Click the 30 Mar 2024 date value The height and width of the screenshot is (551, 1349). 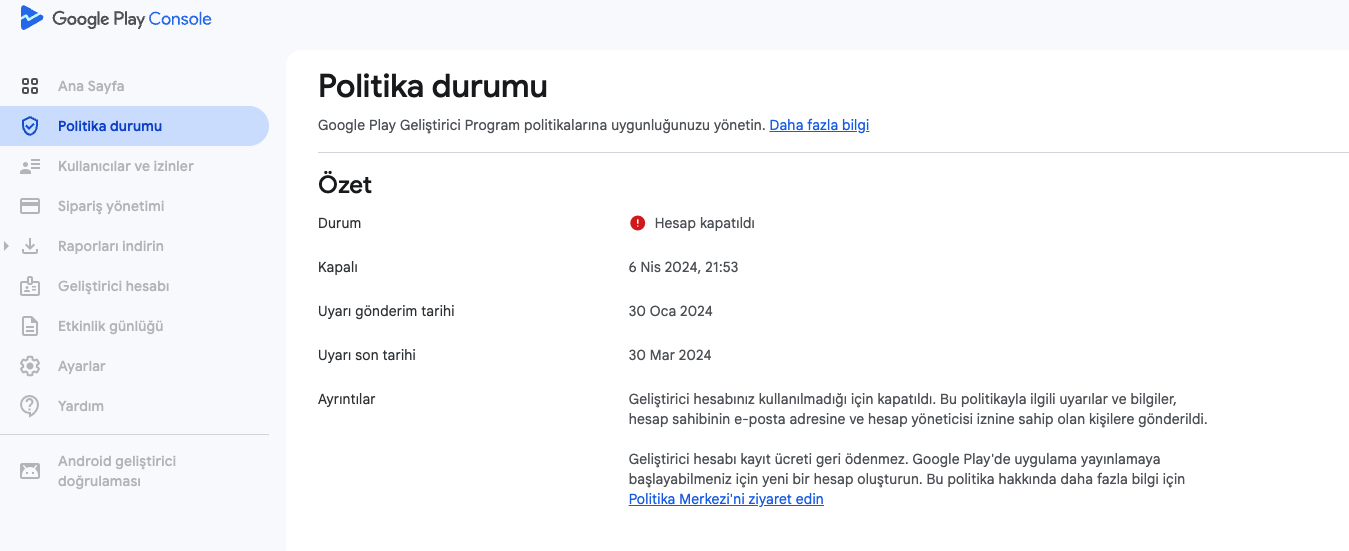[670, 355]
